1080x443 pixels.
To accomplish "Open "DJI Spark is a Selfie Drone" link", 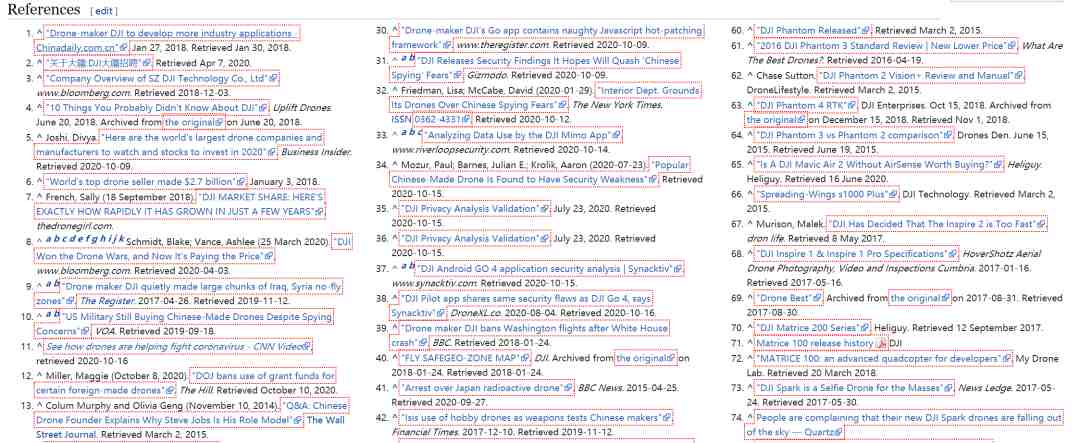I will point(854,388).
